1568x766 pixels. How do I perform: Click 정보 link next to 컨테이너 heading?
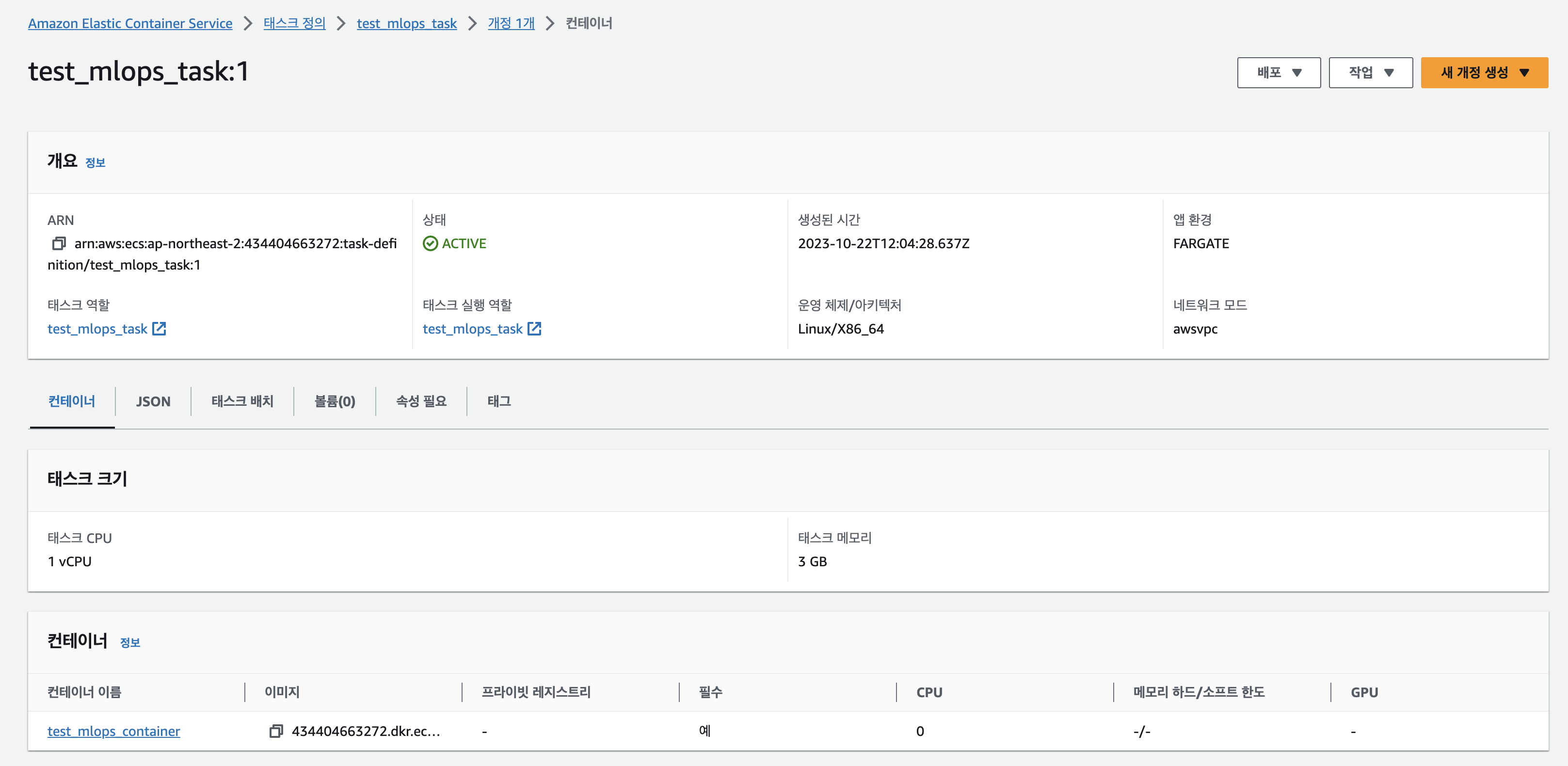click(129, 642)
